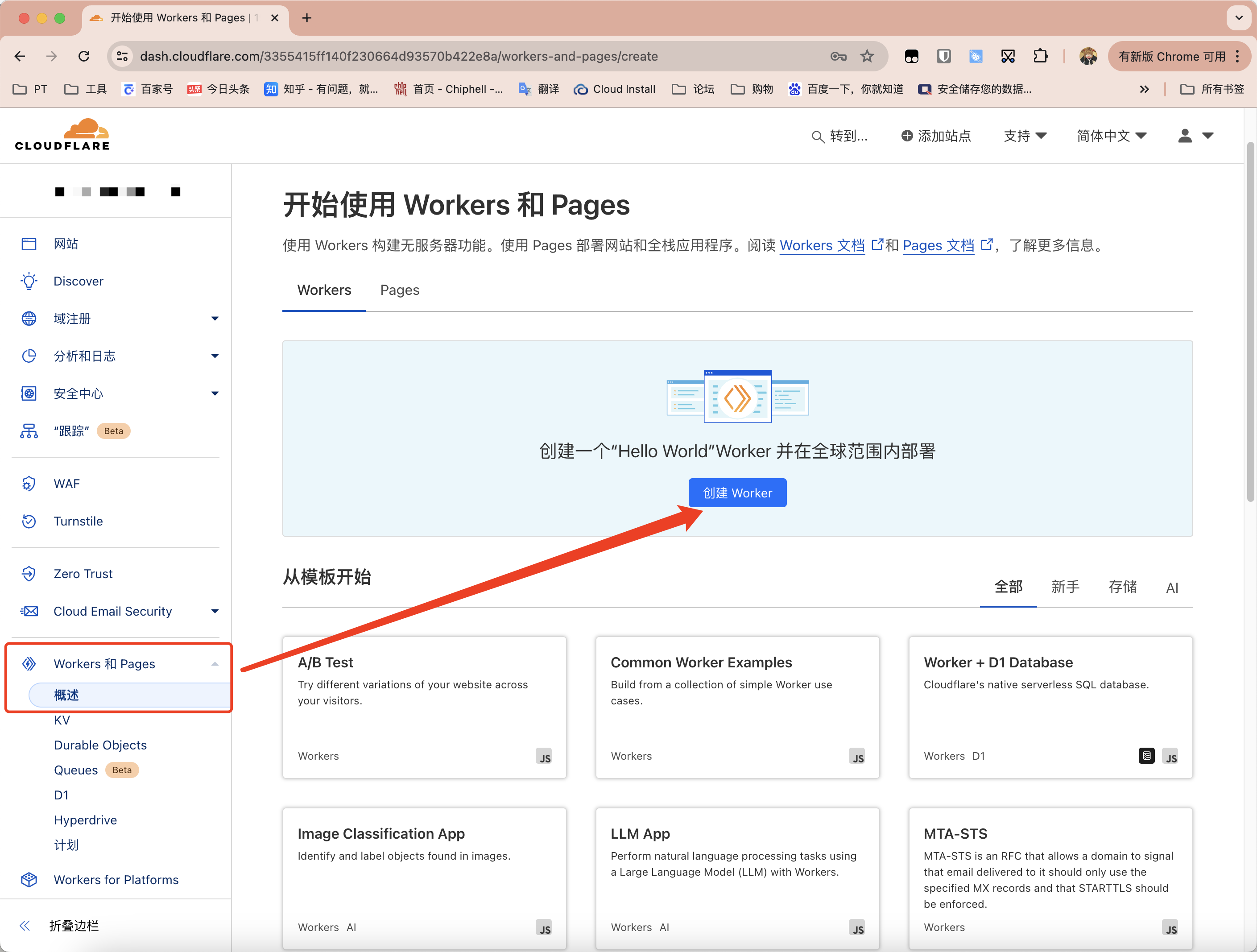The height and width of the screenshot is (952, 1257).
Task: Open the Pages 文档 link
Action: tap(938, 245)
